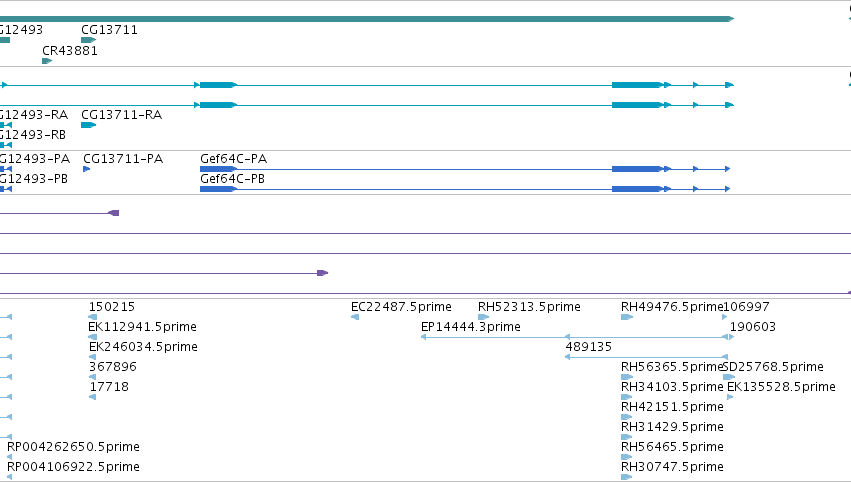Click the RH52313.5prime EST label
Viewport: 851px width, 482px height.
click(529, 307)
